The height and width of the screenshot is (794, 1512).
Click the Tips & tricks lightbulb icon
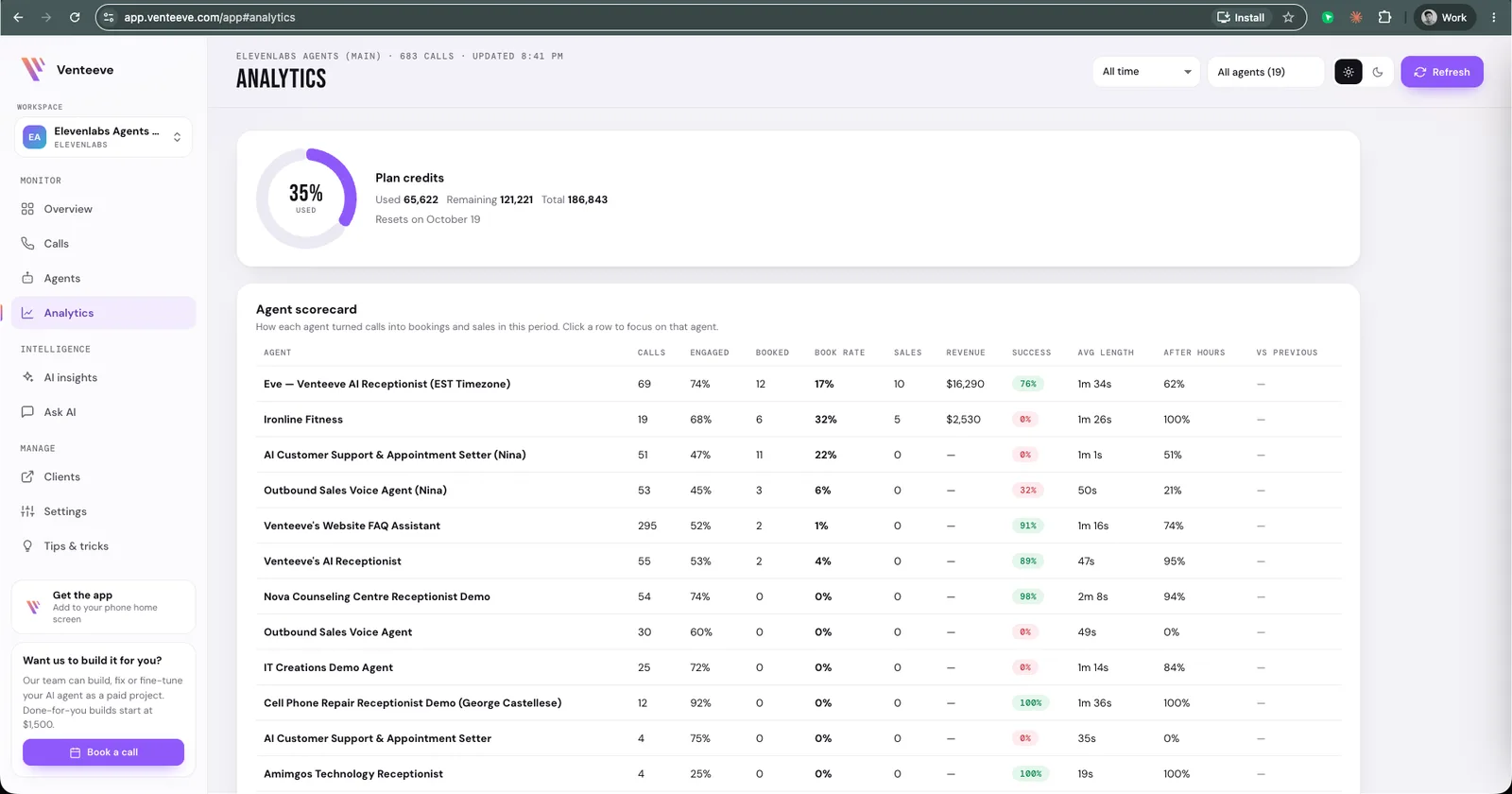27,546
